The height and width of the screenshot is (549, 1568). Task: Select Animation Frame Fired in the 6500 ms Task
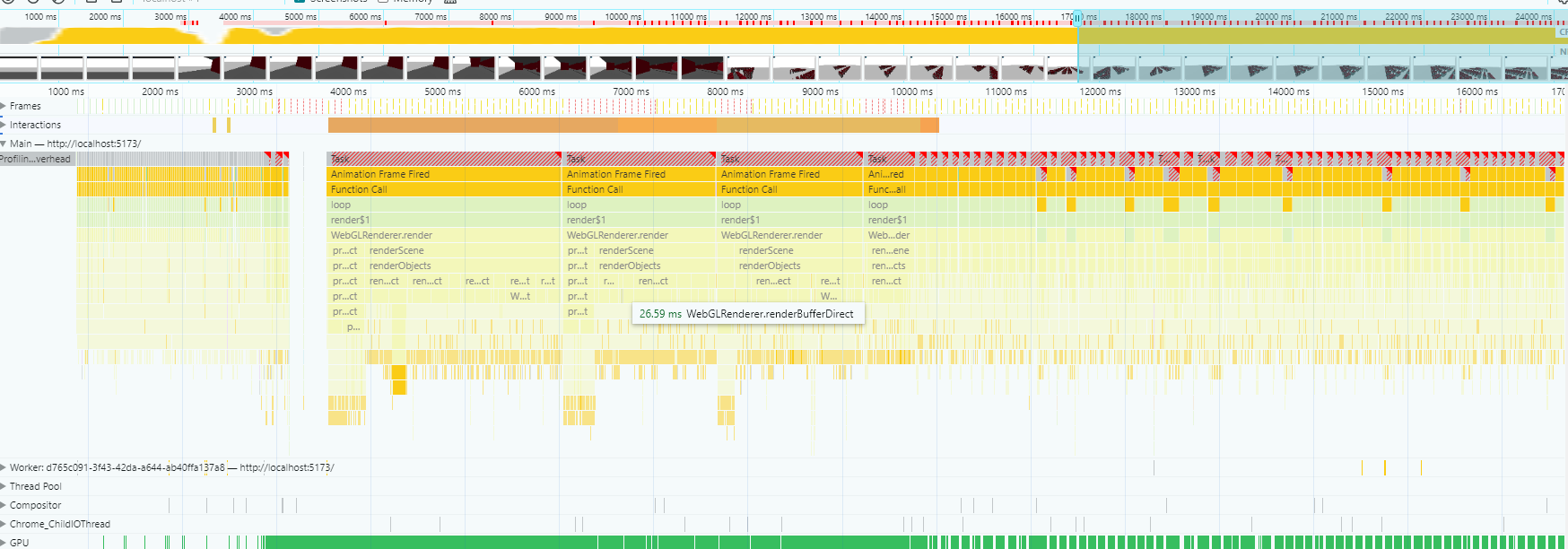[x=640, y=174]
